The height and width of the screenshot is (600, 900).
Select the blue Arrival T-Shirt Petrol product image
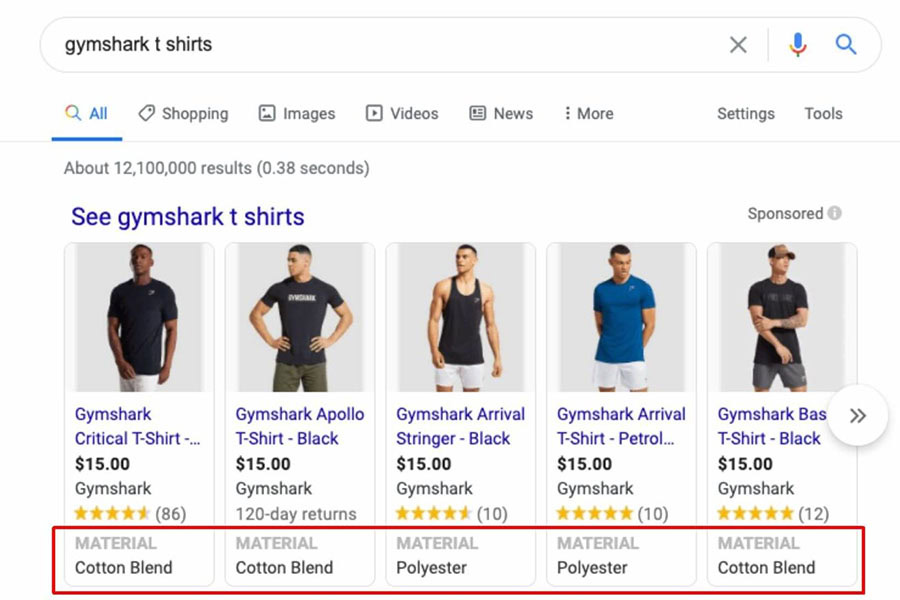pos(622,318)
